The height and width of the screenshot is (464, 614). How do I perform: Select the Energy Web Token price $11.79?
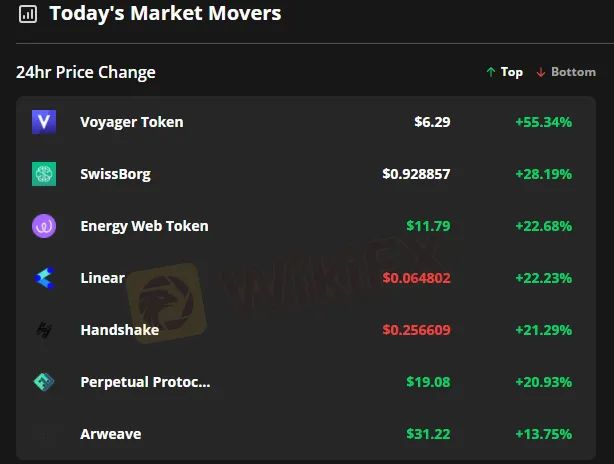[428, 226]
